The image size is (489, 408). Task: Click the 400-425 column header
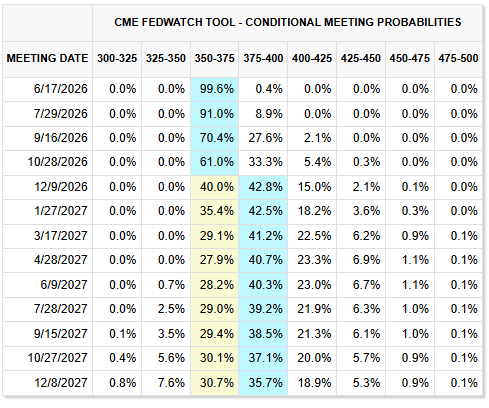point(312,58)
